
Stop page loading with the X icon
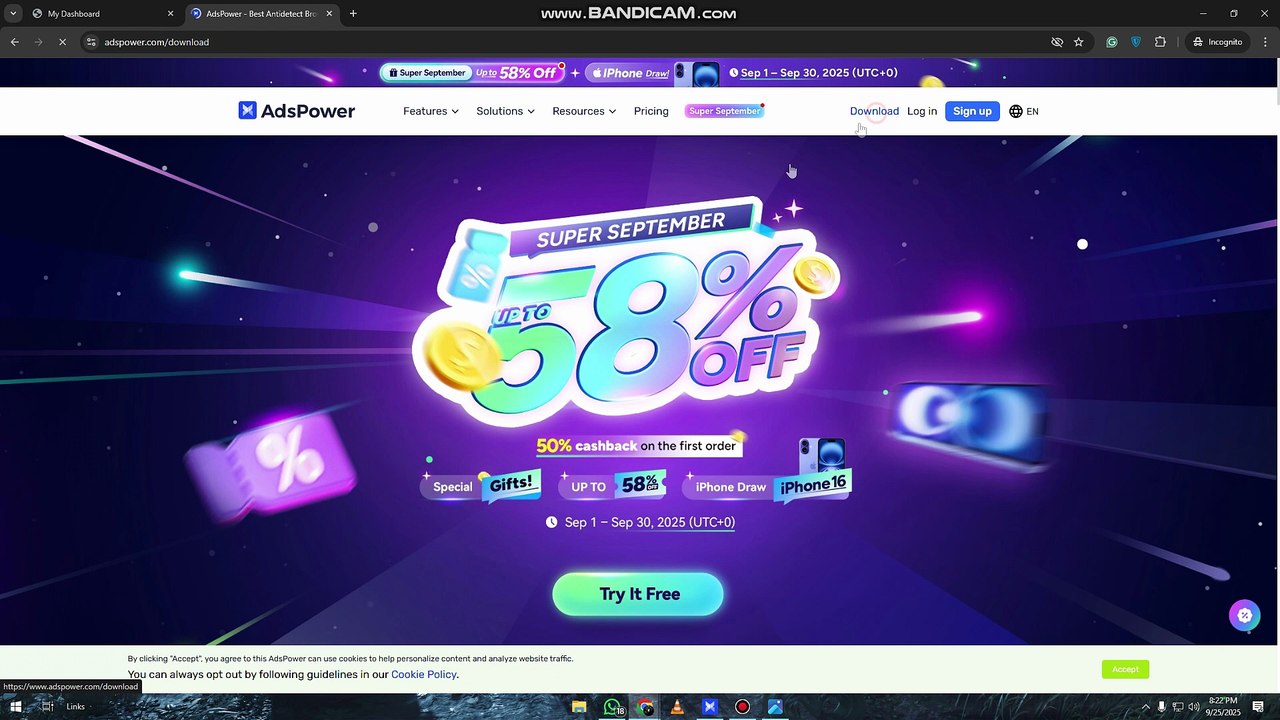pyautogui.click(x=62, y=42)
